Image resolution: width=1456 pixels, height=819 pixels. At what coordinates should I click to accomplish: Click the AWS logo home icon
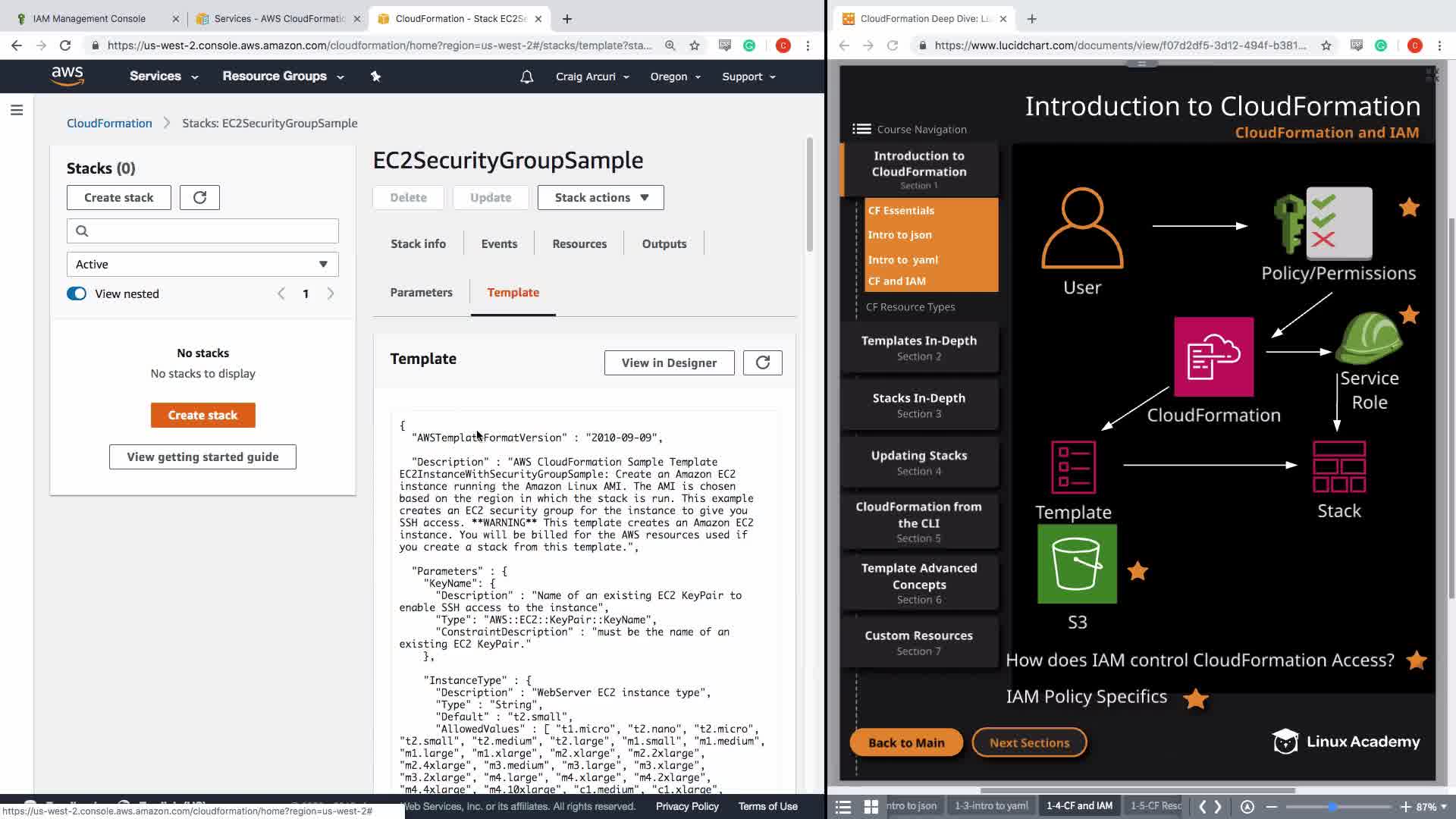[x=67, y=76]
